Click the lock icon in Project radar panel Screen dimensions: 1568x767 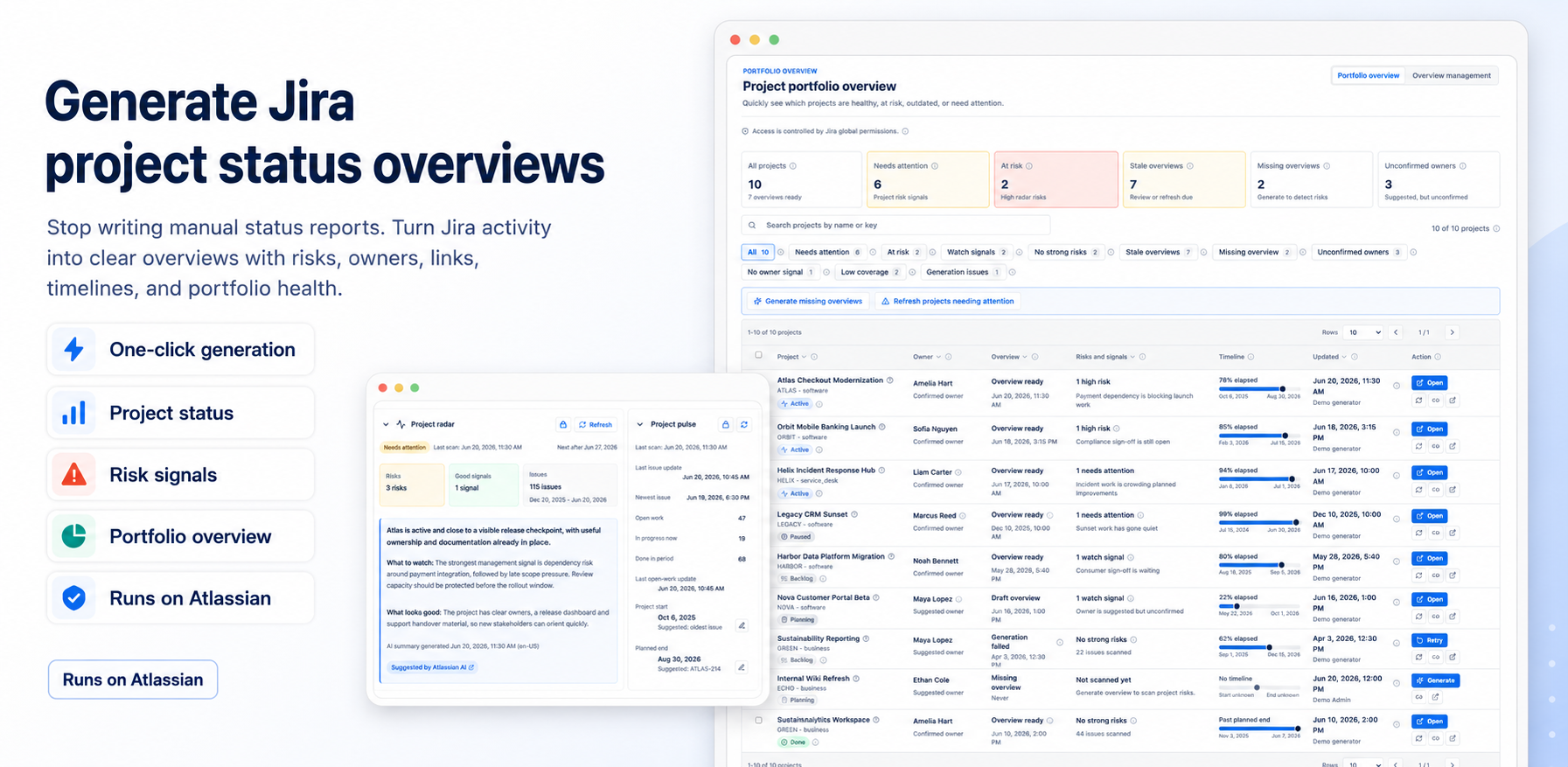tap(563, 424)
